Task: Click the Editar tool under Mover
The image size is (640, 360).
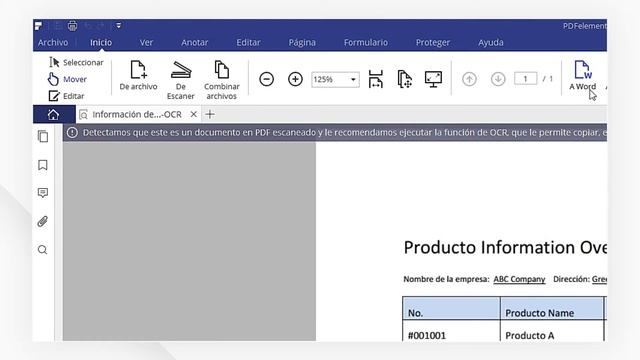Action: pos(67,96)
